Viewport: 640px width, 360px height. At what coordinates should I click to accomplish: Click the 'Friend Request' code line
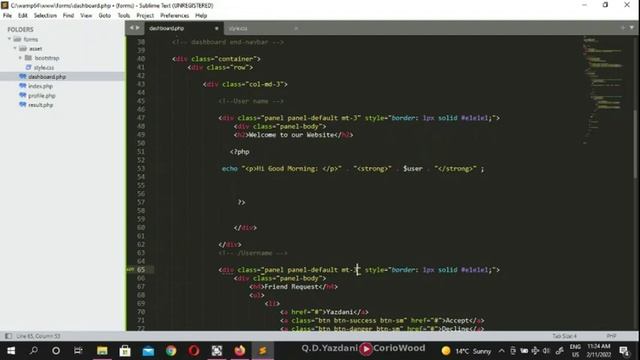(293, 287)
